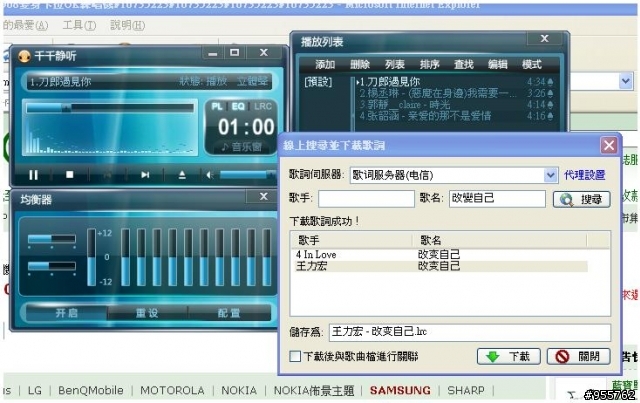Click the 儲存為 filename field

pos(470,332)
